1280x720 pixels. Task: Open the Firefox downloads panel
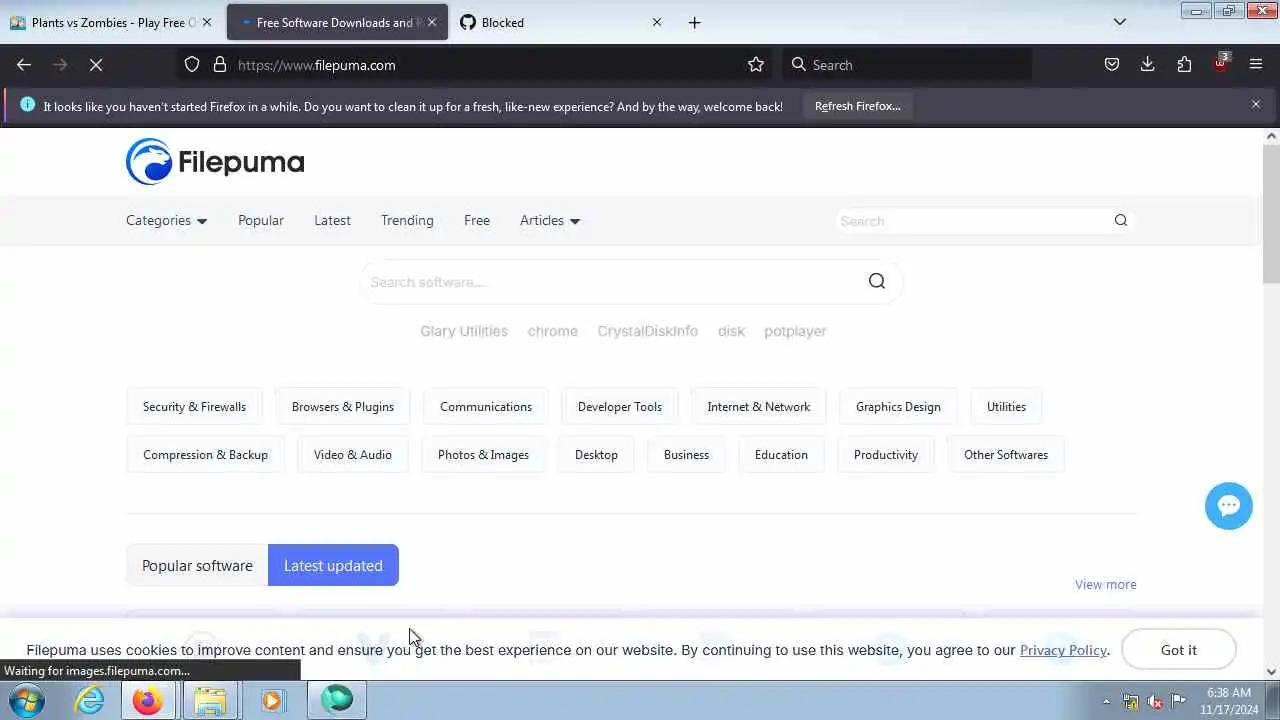pos(1148,65)
